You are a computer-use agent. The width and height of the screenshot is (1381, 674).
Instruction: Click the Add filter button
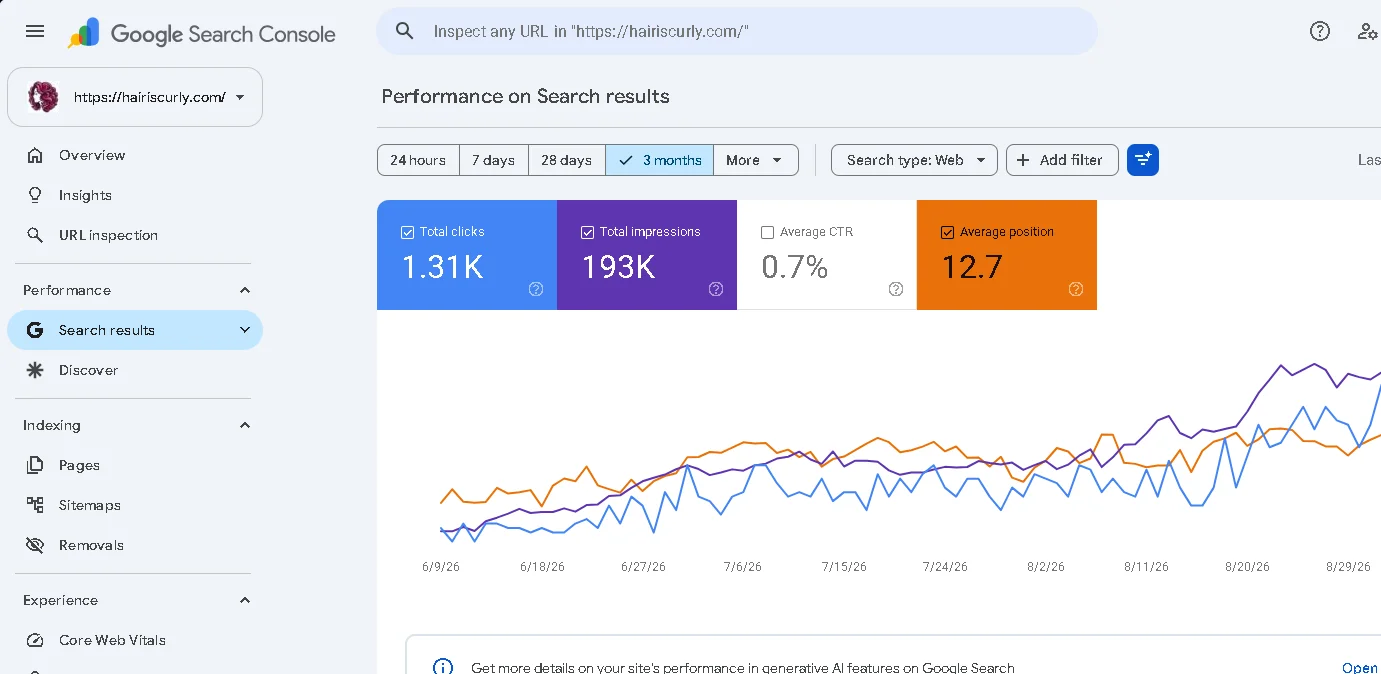click(x=1062, y=160)
